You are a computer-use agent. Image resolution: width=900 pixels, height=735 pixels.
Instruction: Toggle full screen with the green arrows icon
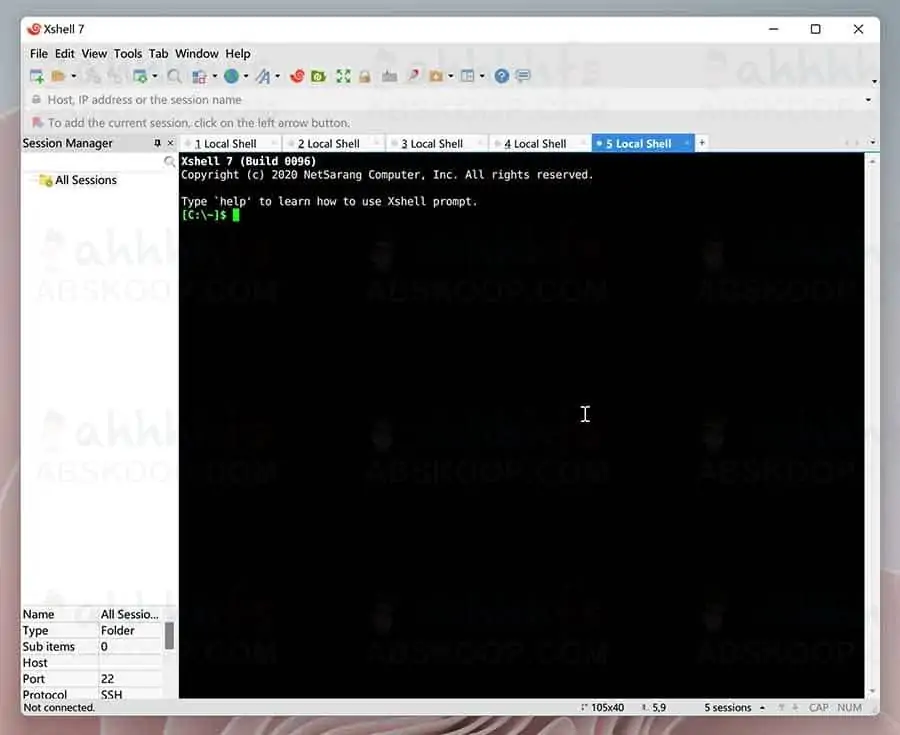coord(343,76)
